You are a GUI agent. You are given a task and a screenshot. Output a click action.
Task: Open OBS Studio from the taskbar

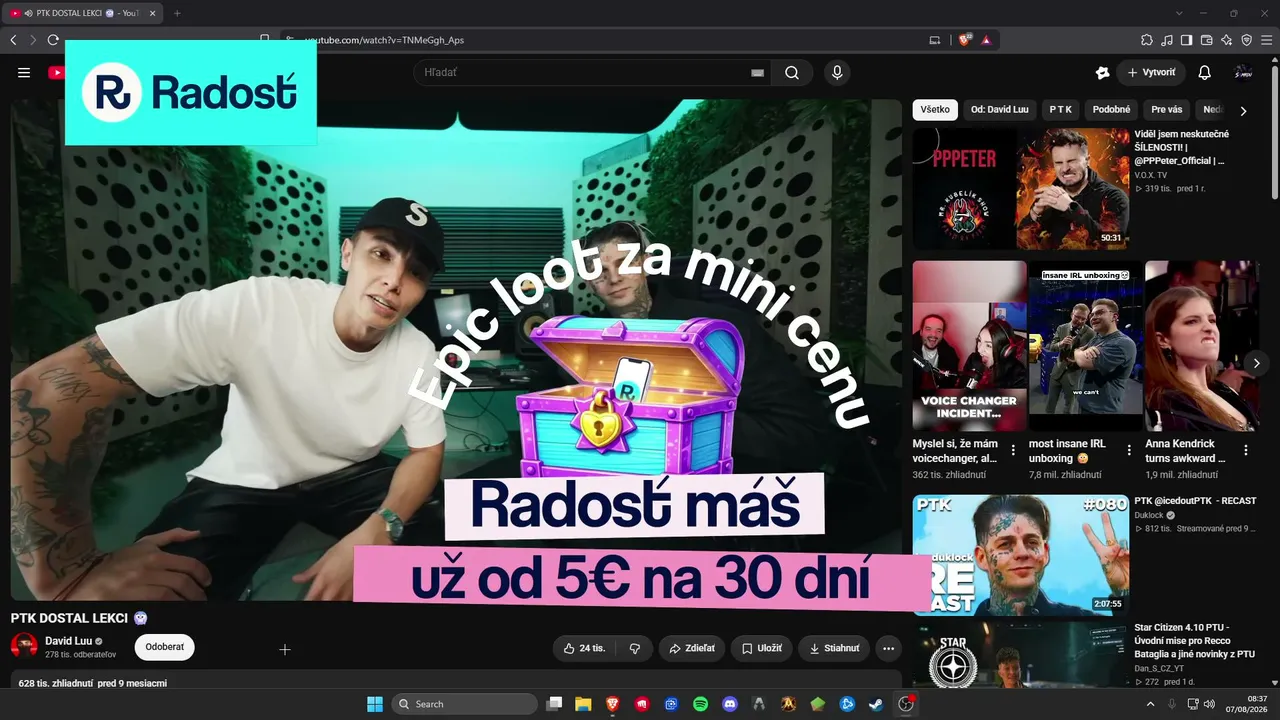[x=906, y=704]
